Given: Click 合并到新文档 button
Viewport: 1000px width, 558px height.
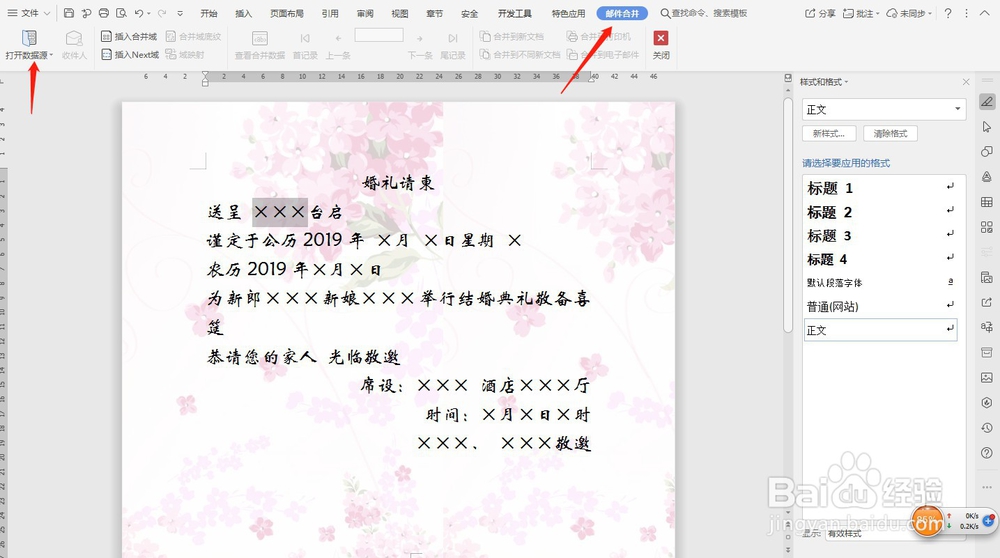Looking at the screenshot, I should [x=511, y=36].
